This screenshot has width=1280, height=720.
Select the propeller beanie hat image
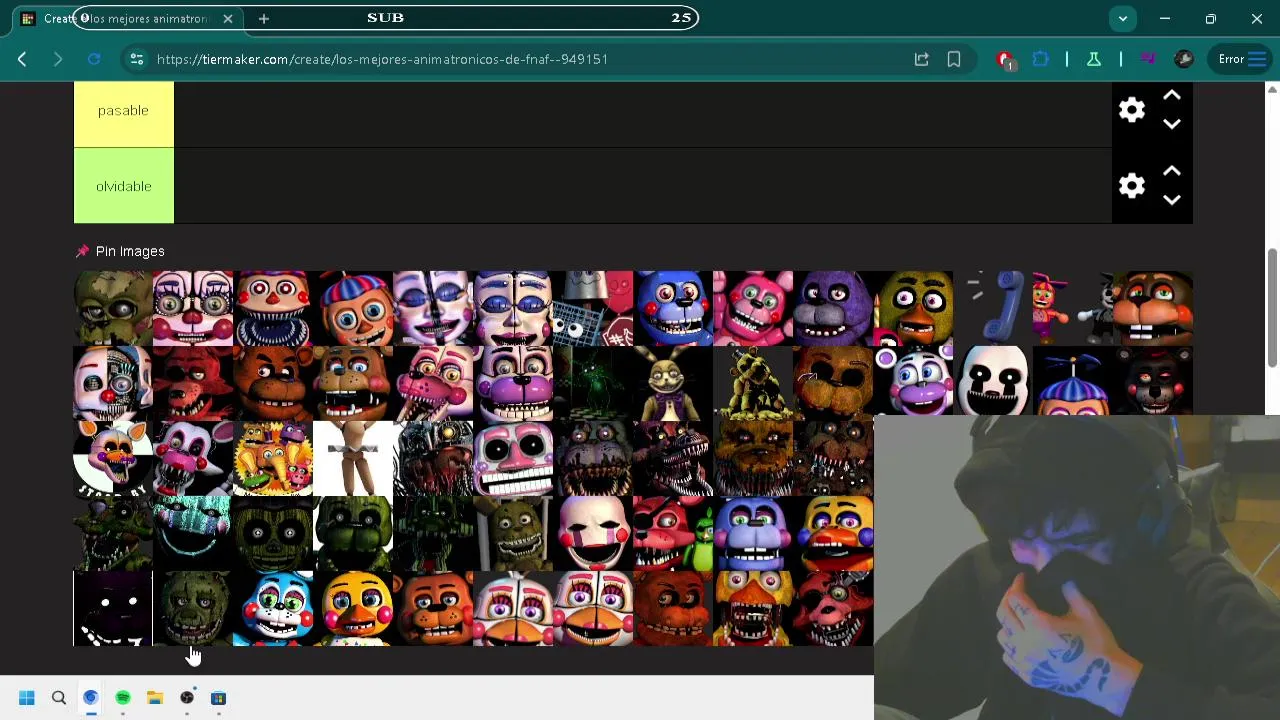click(1073, 381)
